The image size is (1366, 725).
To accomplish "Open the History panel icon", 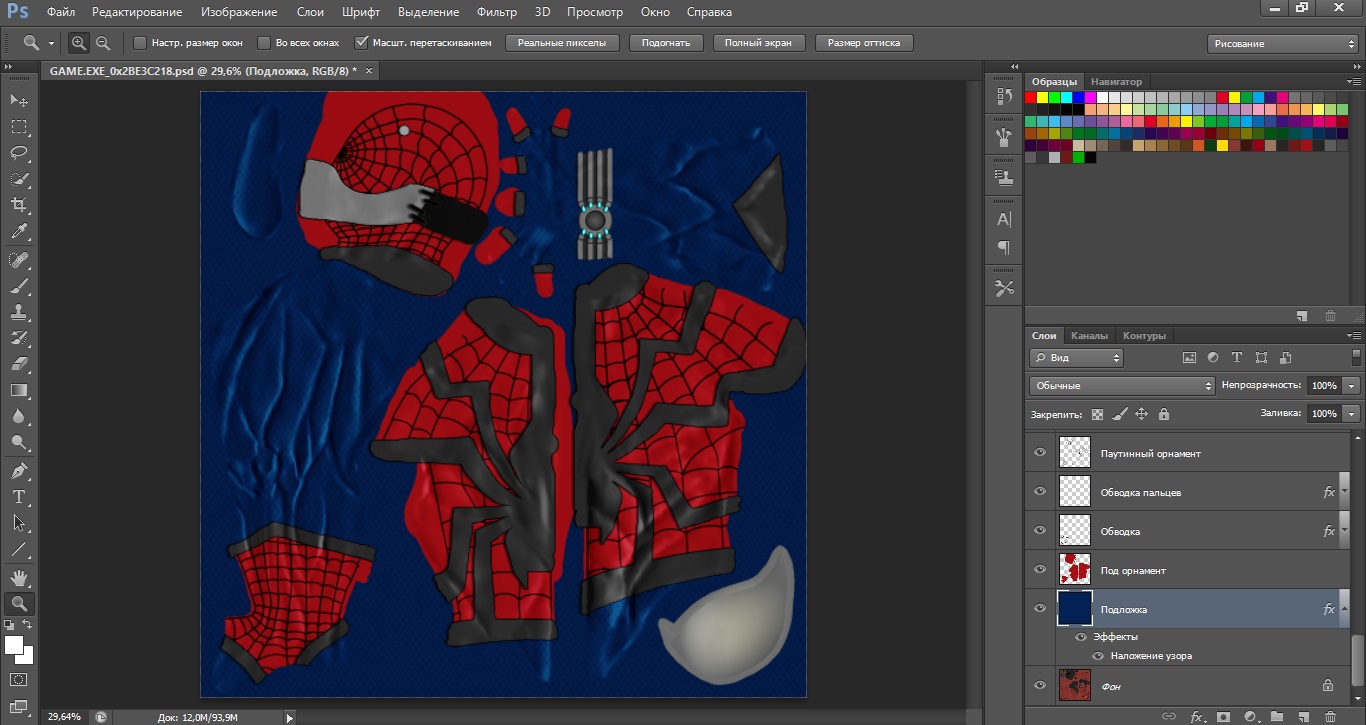I will click(x=1004, y=97).
